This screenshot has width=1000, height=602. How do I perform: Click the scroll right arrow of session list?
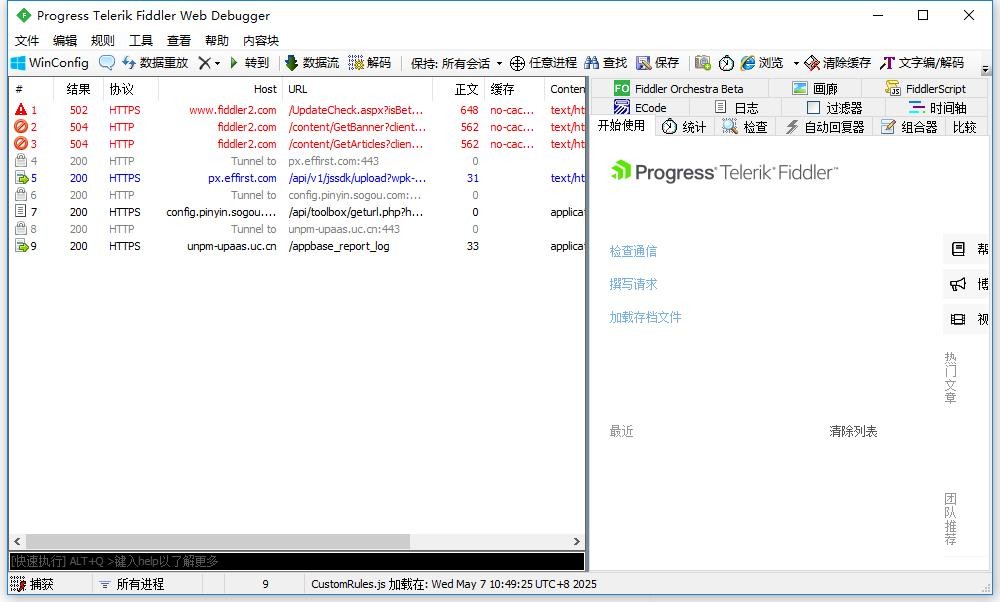coord(577,541)
